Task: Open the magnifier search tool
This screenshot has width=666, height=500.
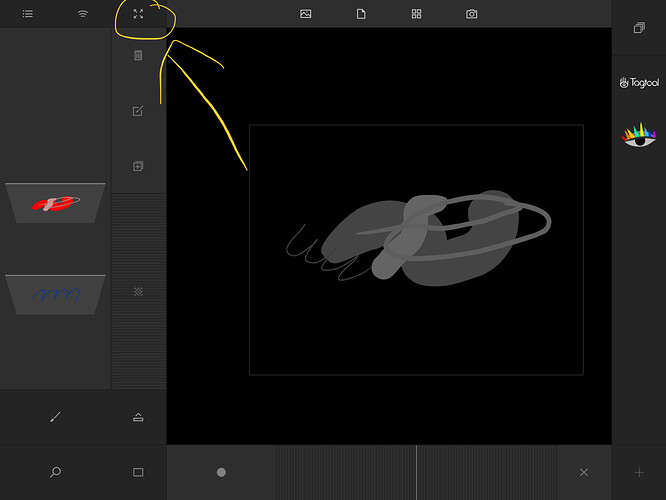Action: click(55, 472)
